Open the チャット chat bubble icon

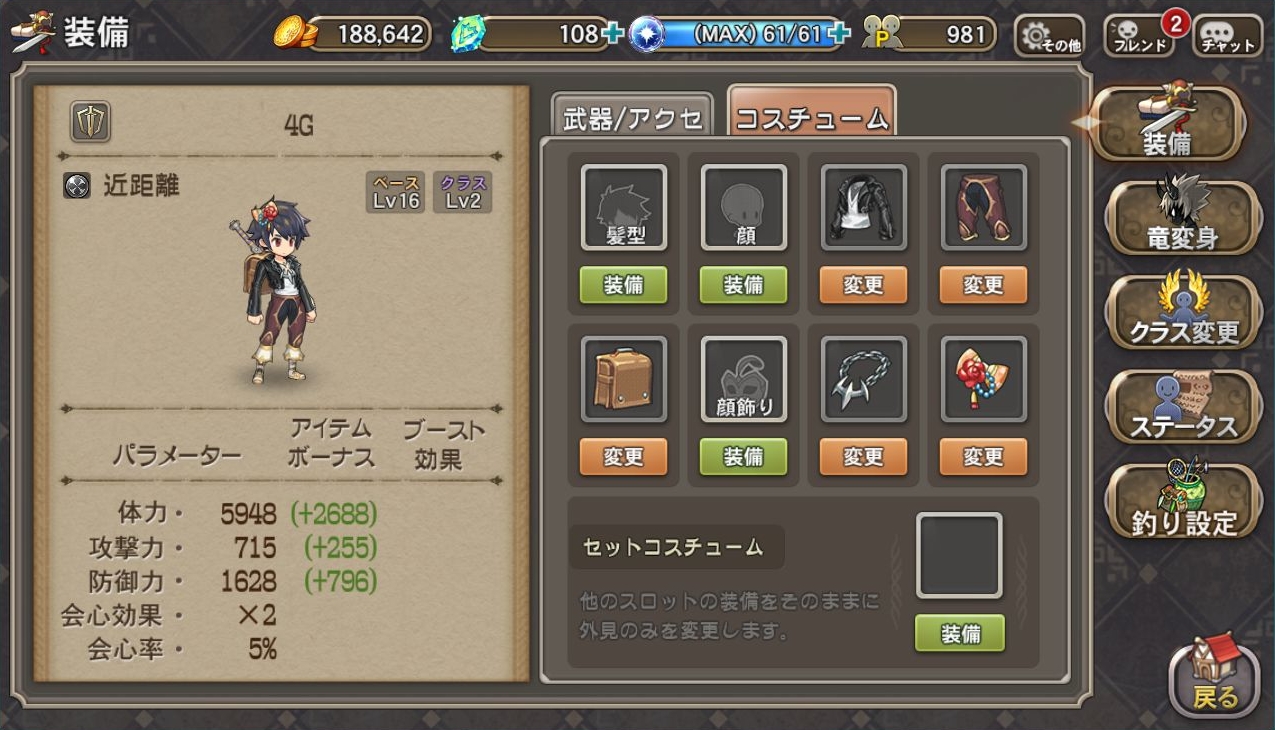[x=1228, y=35]
